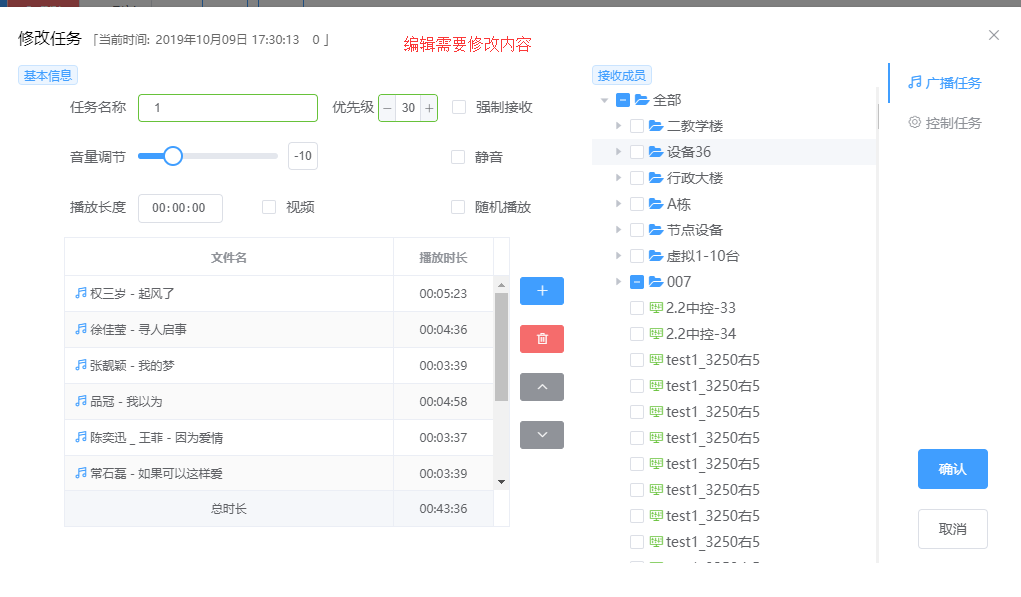Switch to the 控制任务 tab
Image resolution: width=1021 pixels, height=597 pixels.
[944, 123]
